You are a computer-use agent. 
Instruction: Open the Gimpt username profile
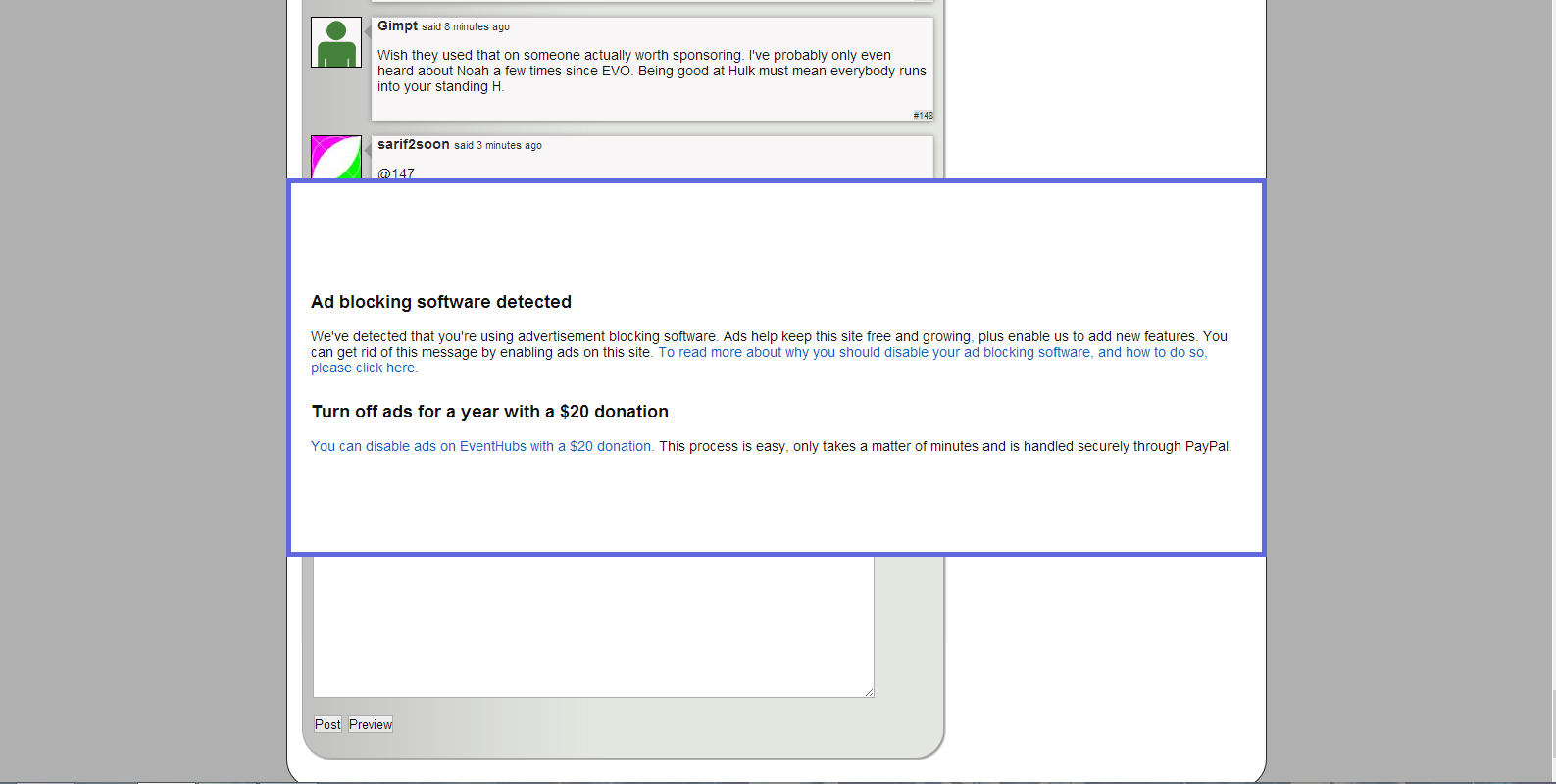click(397, 26)
